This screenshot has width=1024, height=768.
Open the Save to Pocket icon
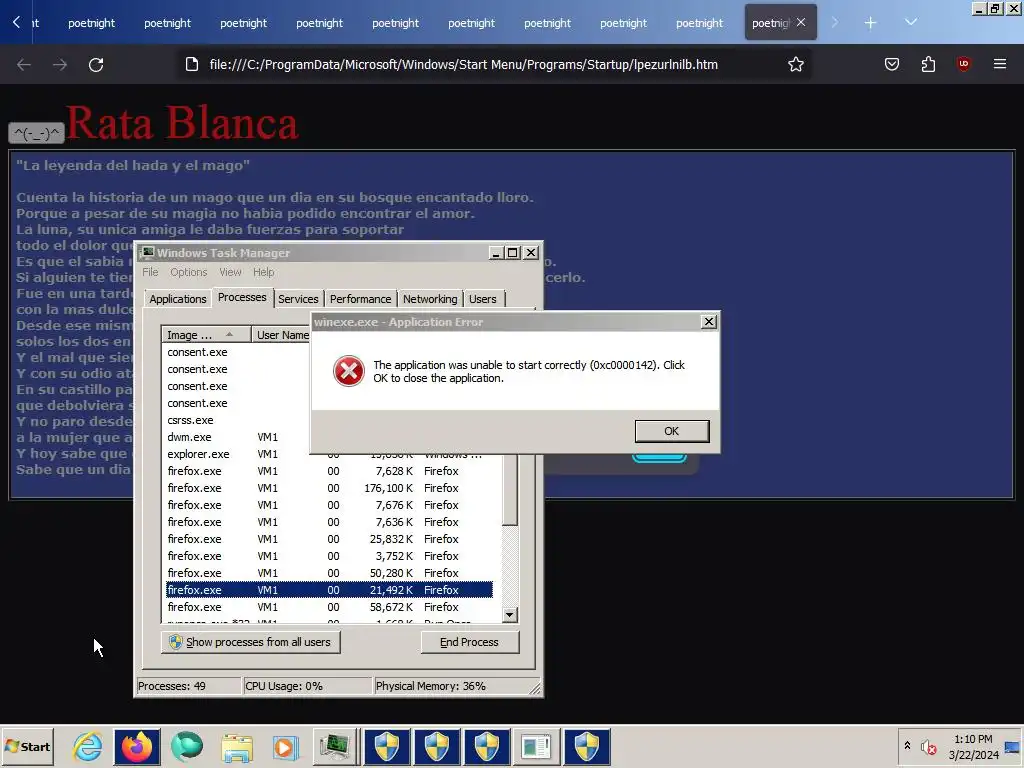tap(891, 64)
